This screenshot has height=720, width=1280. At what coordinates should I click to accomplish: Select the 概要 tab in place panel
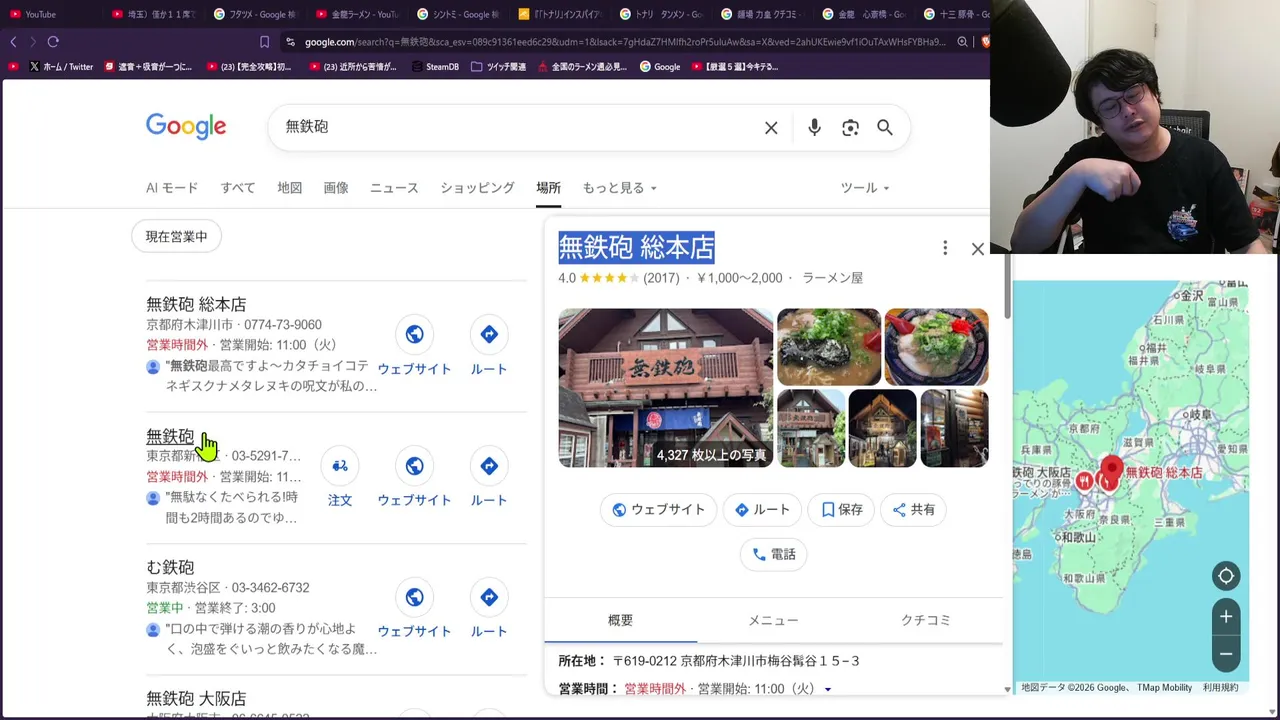(620, 620)
